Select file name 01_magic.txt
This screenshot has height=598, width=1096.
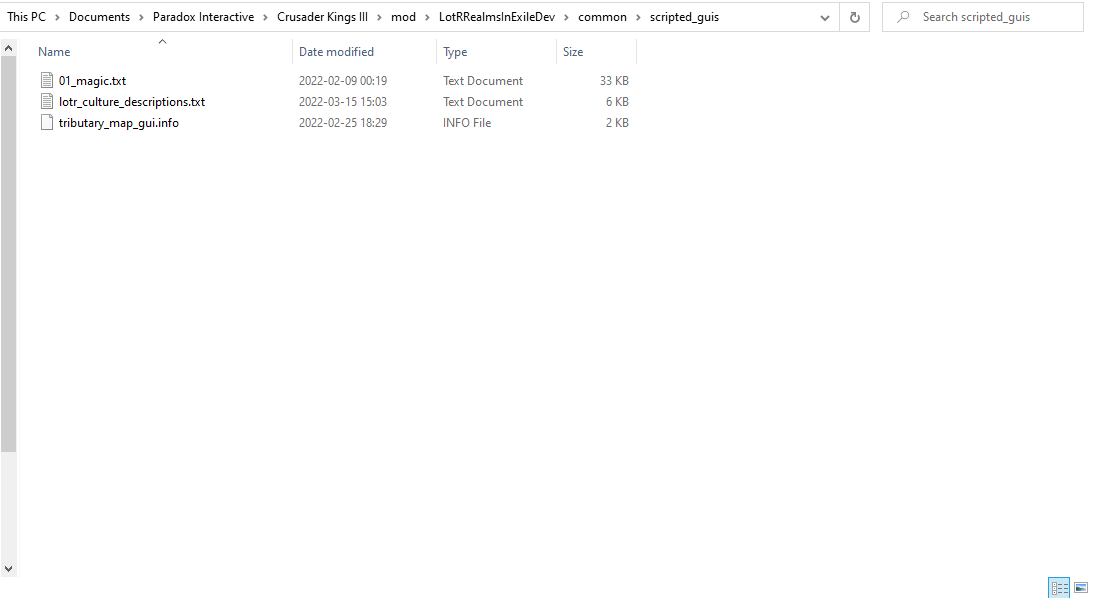pos(92,81)
